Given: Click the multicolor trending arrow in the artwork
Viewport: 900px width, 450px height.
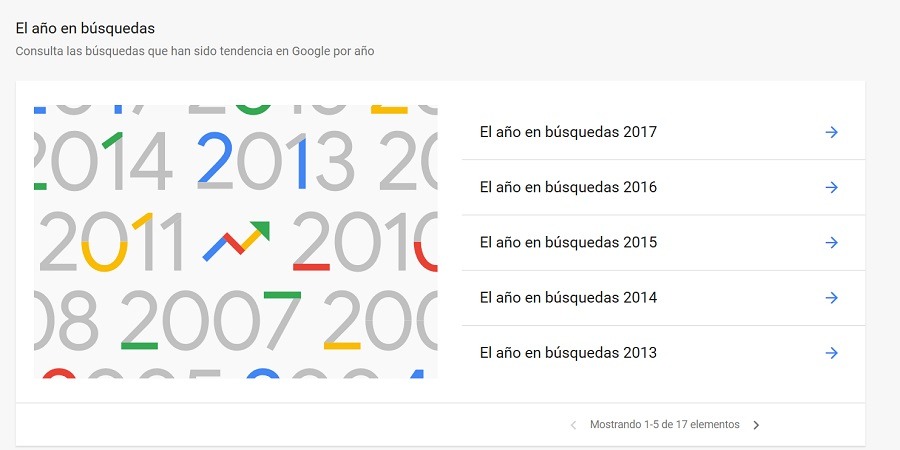Looking at the screenshot, I should 236,241.
